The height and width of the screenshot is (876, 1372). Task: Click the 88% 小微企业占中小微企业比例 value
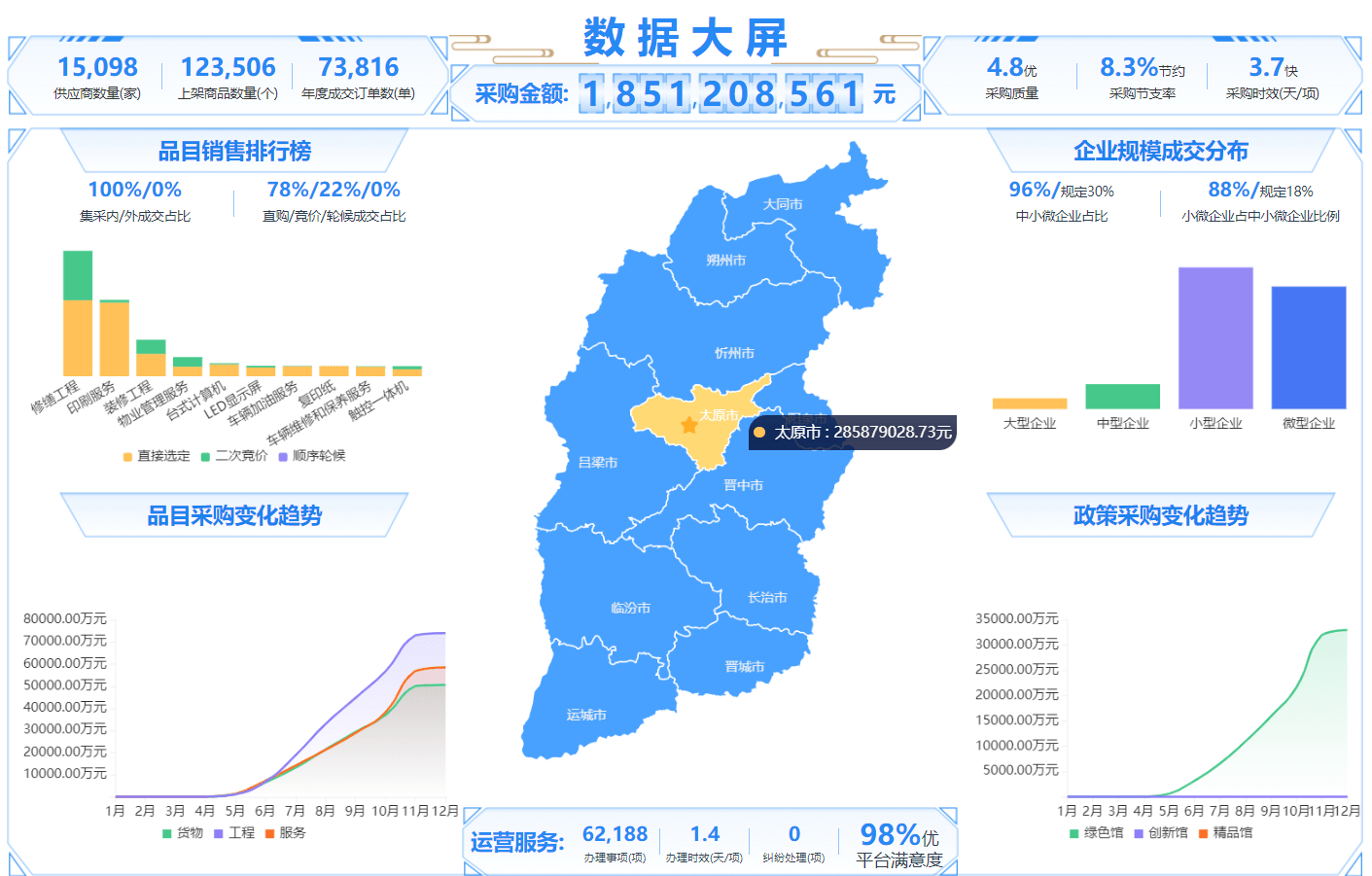tap(1260, 190)
